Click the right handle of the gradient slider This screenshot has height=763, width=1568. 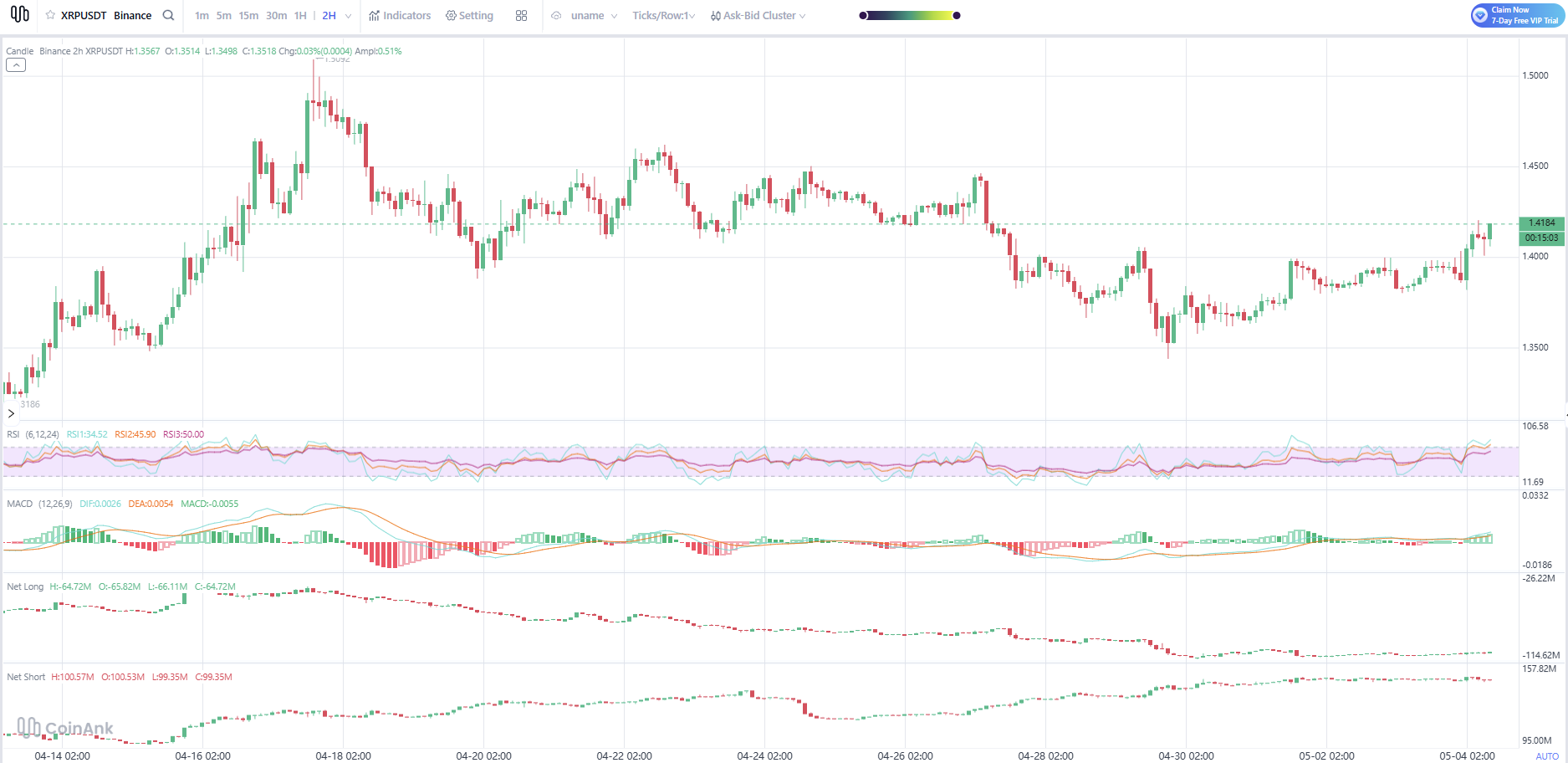pos(957,15)
